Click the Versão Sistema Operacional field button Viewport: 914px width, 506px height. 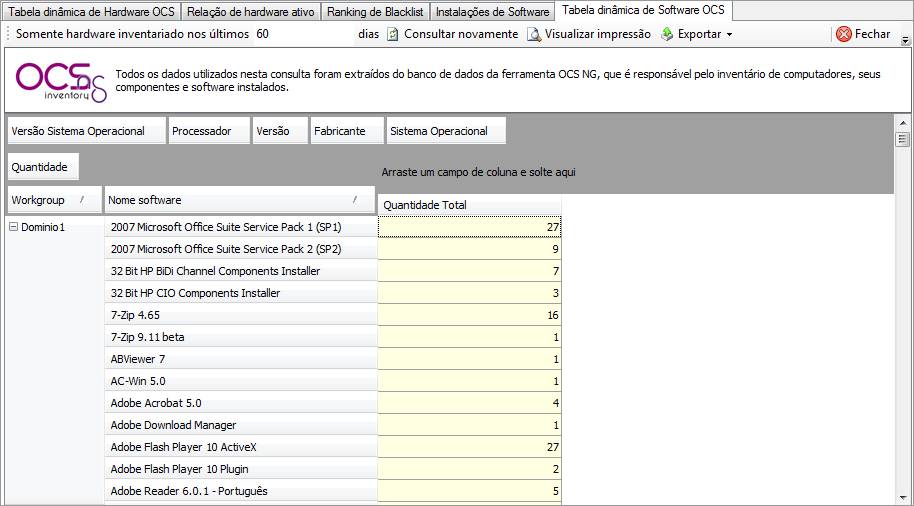click(x=86, y=131)
